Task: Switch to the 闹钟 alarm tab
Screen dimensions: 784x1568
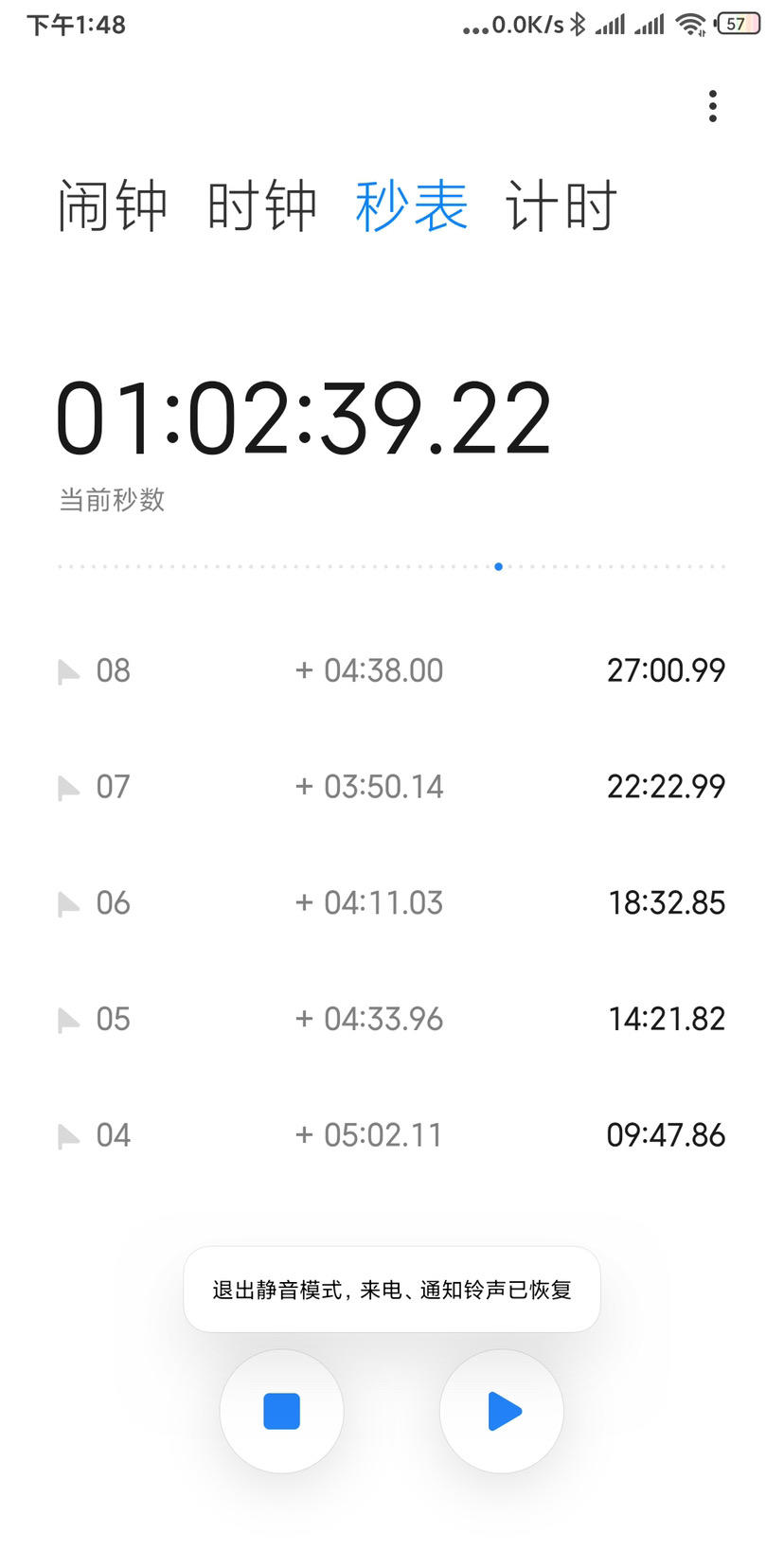Action: click(113, 205)
